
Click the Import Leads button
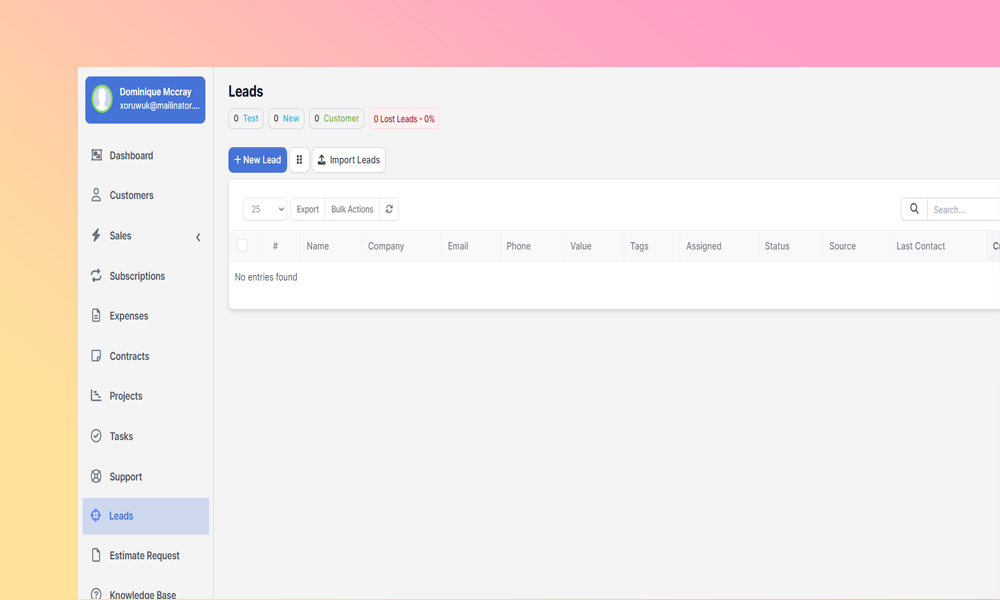tap(348, 159)
